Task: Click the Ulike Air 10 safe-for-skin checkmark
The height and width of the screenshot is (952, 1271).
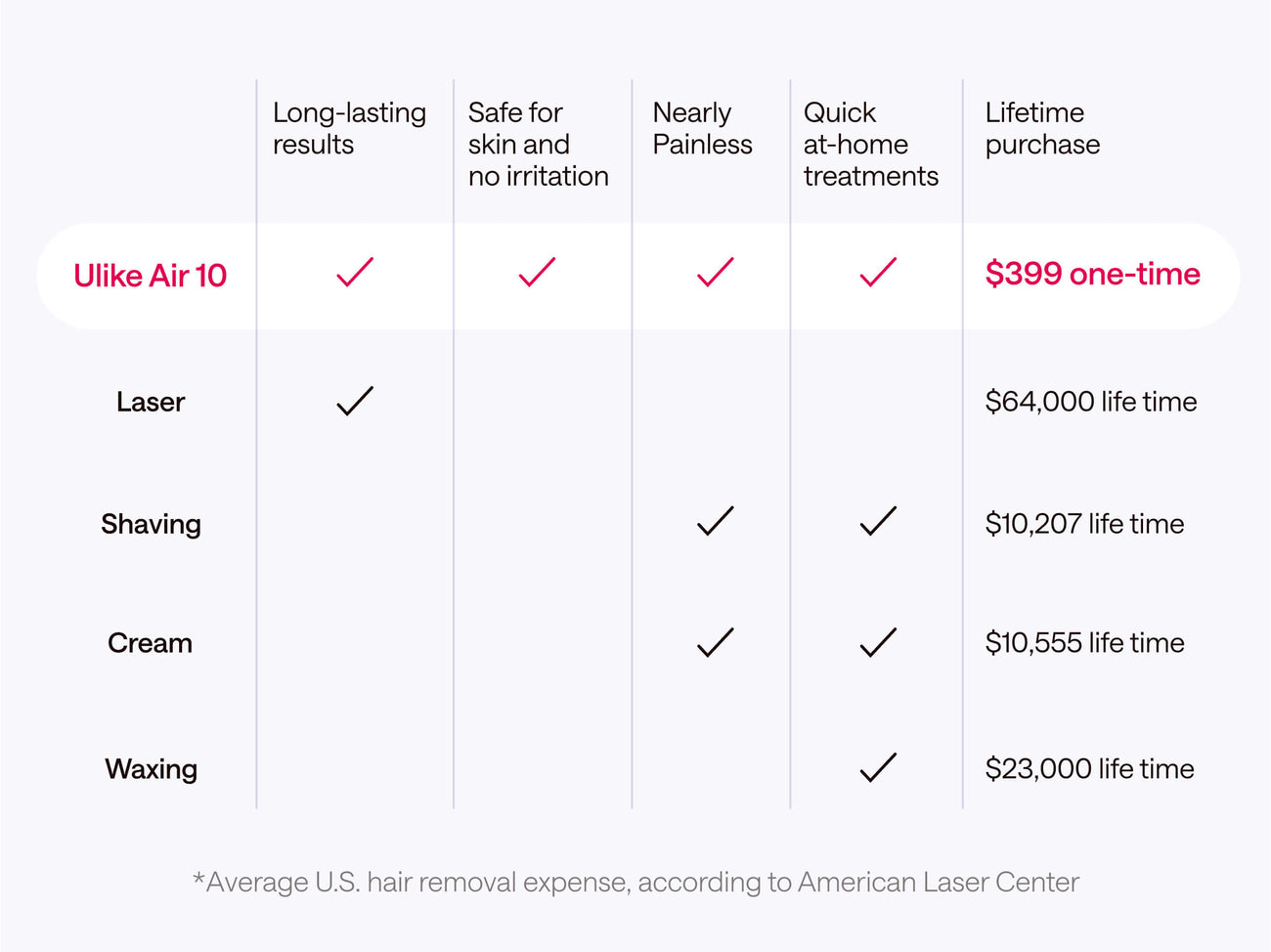Action: [537, 273]
